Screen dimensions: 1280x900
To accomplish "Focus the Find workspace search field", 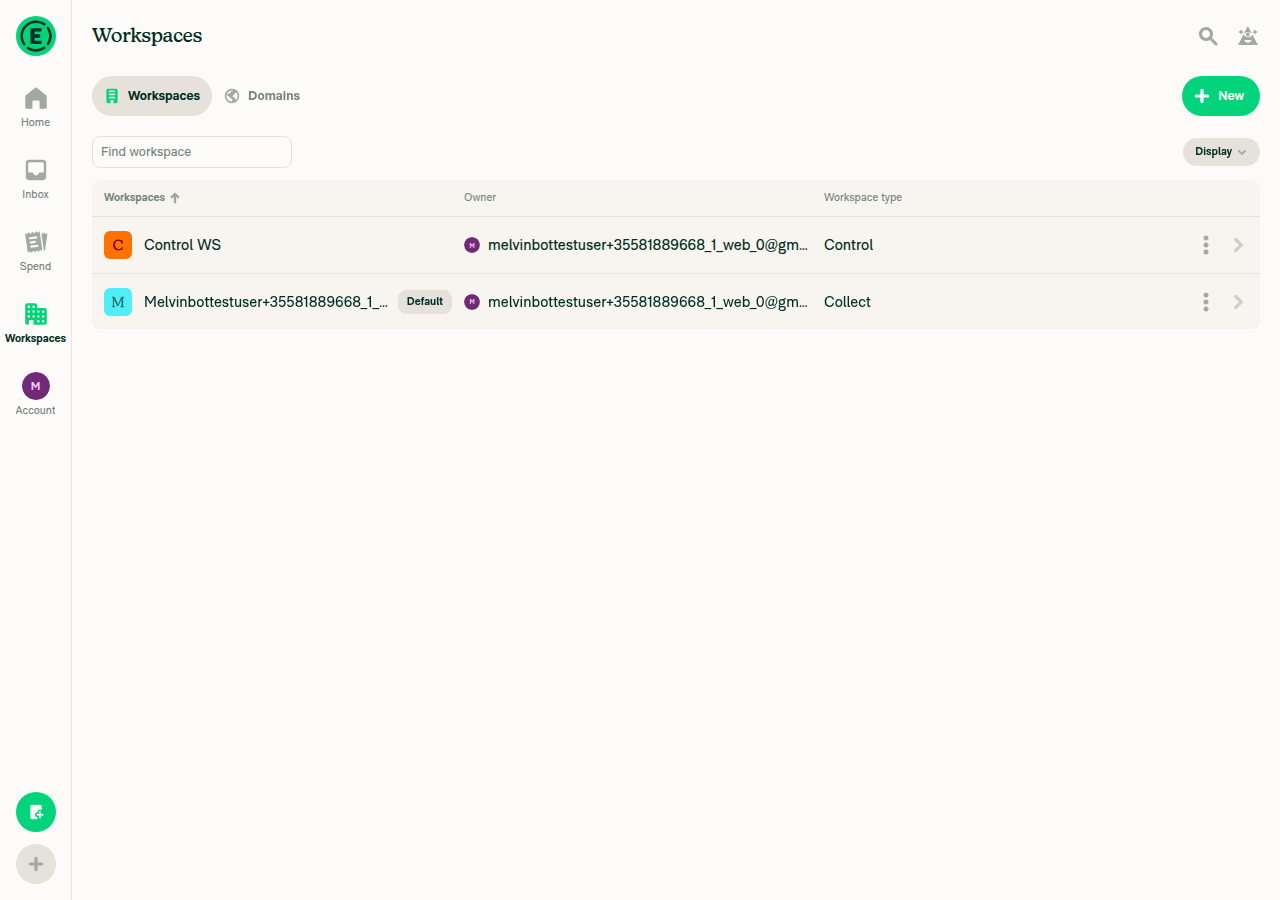I will coord(192,152).
